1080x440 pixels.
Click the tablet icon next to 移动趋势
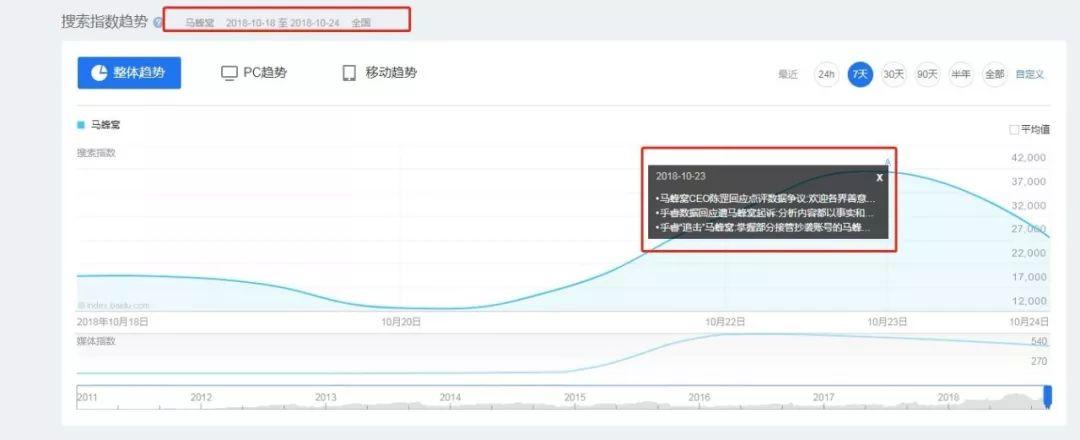coord(349,74)
